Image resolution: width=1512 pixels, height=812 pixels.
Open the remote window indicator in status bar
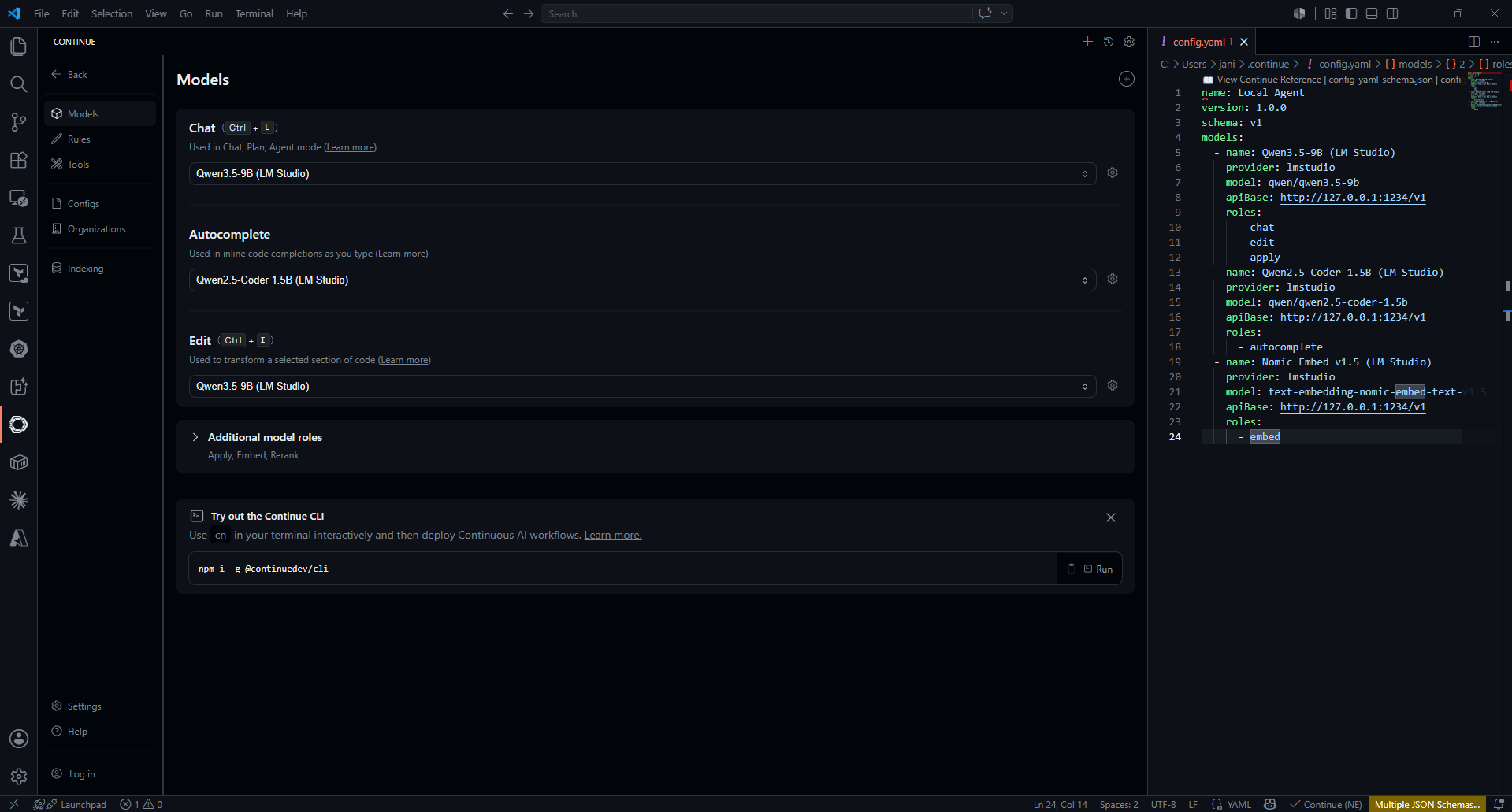point(13,804)
